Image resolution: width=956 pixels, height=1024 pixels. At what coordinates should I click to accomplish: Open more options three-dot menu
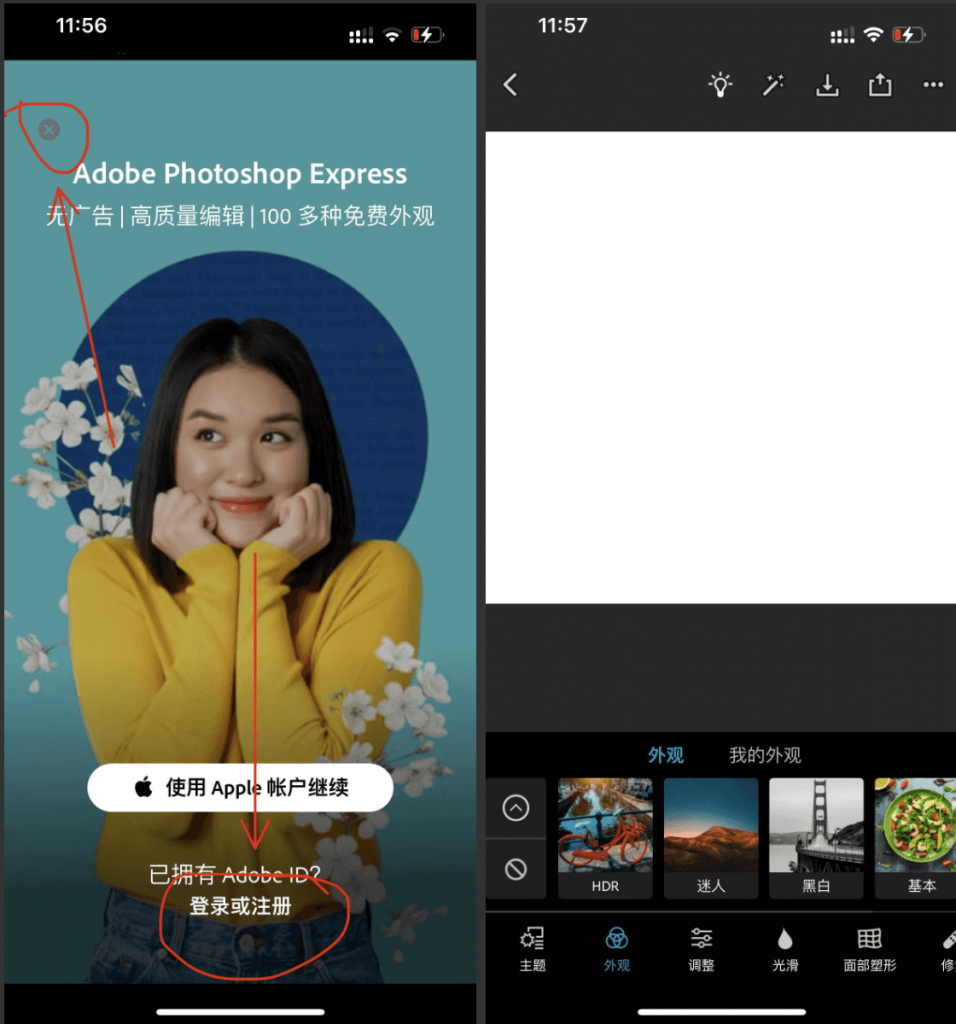point(933,85)
